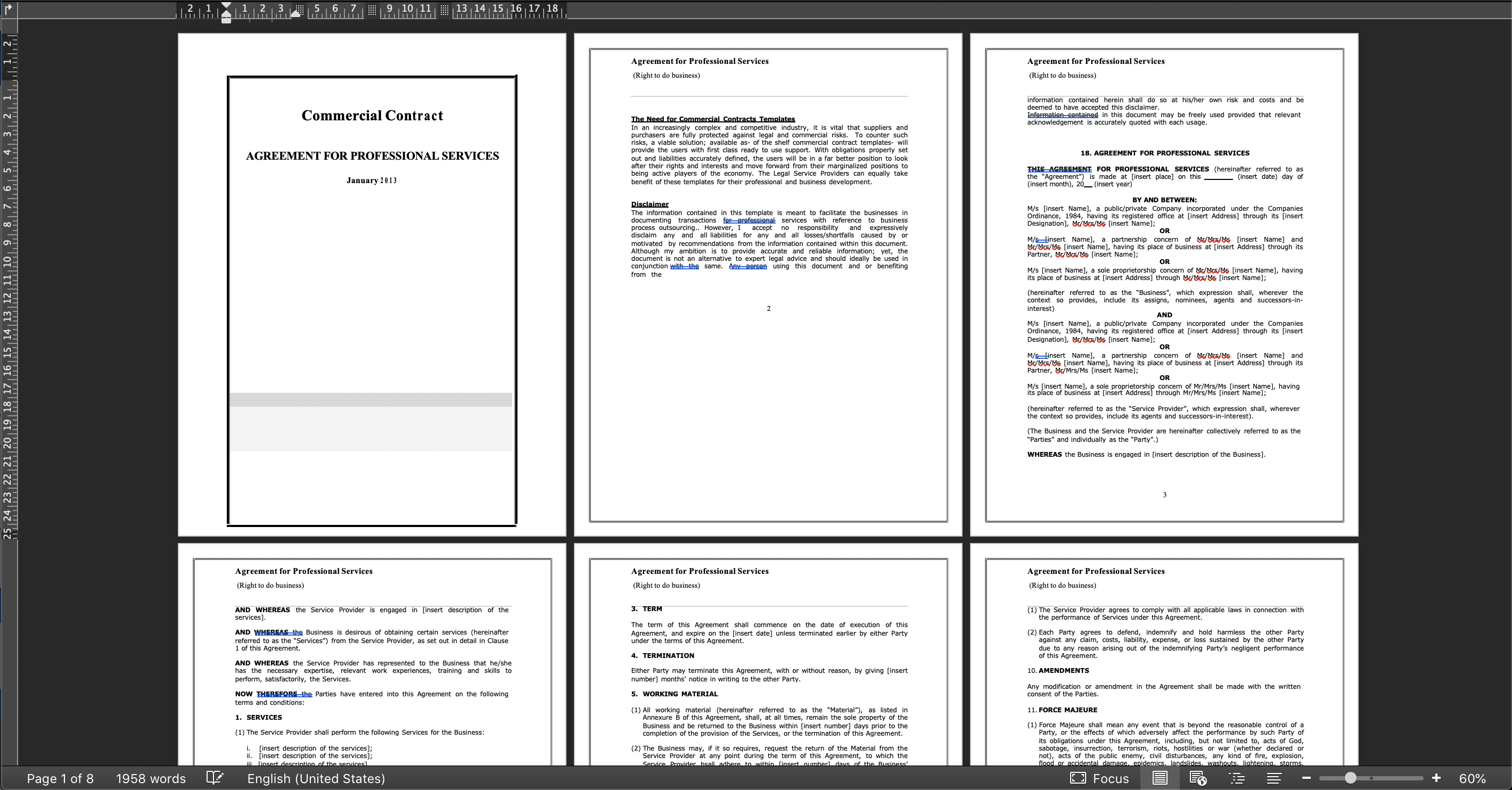Zoom in with the plus button
This screenshot has height=790, width=1512.
tap(1436, 778)
